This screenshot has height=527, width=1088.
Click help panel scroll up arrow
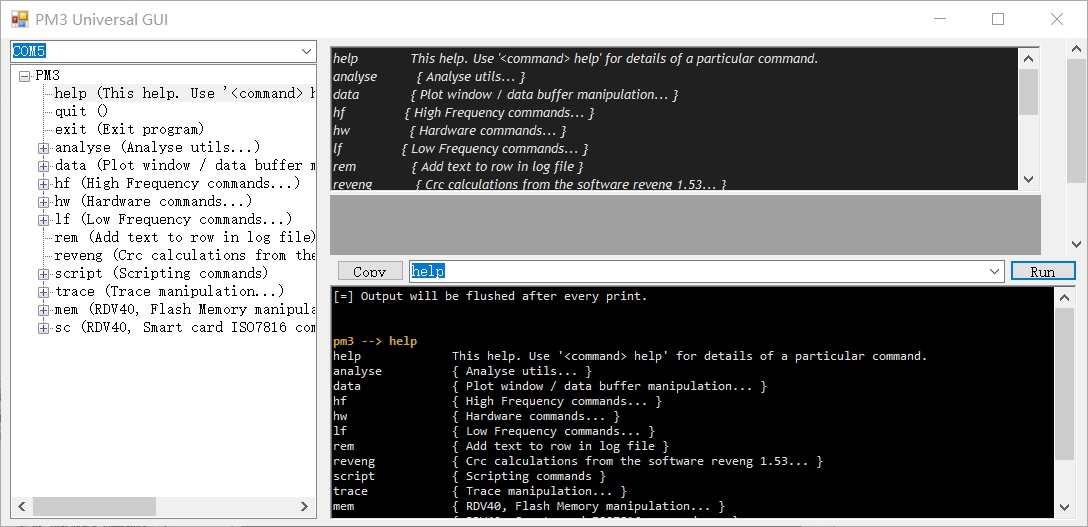[x=1028, y=59]
